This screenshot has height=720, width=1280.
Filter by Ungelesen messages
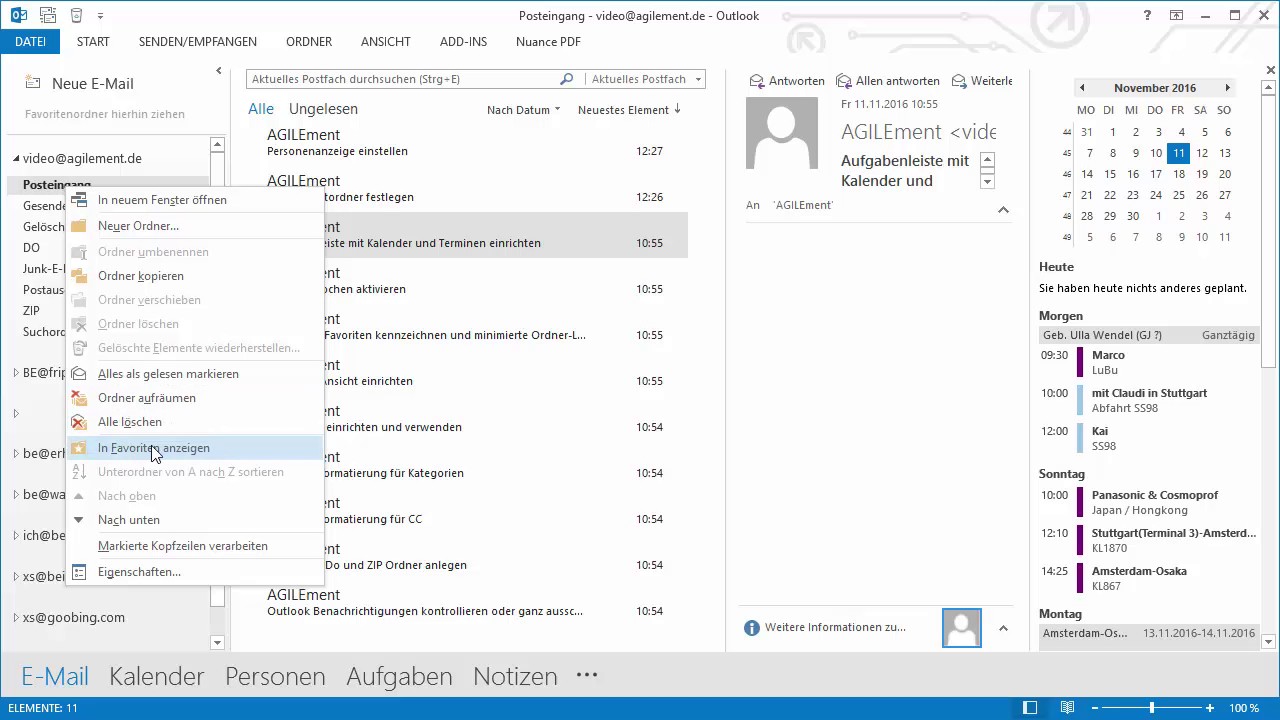point(323,109)
